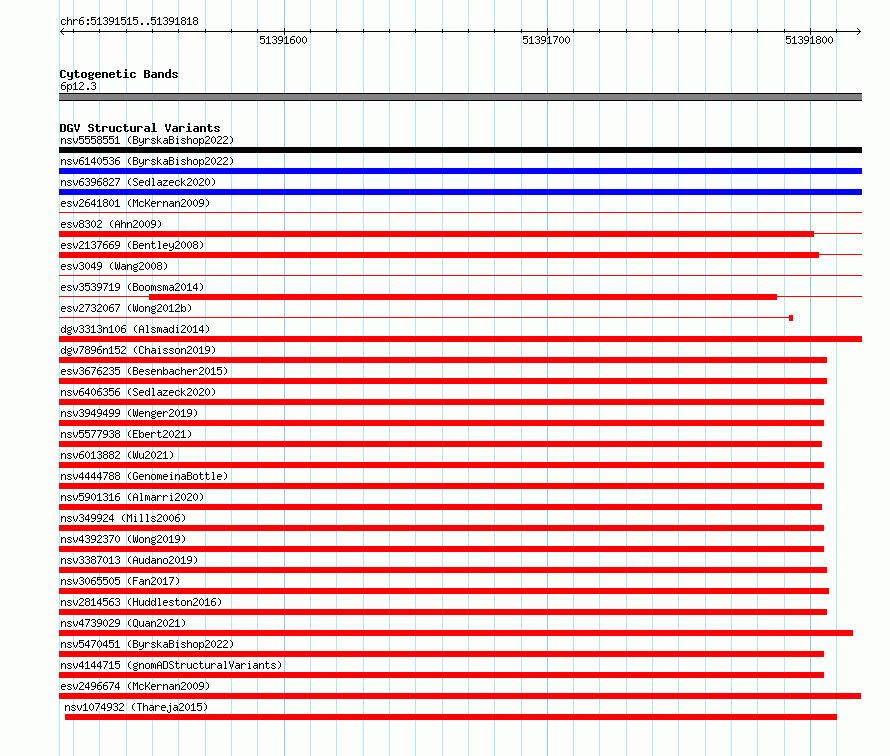The width and height of the screenshot is (890, 756).
Task: Click the red nsv5901316 variant bar
Action: pyautogui.click(x=440, y=507)
